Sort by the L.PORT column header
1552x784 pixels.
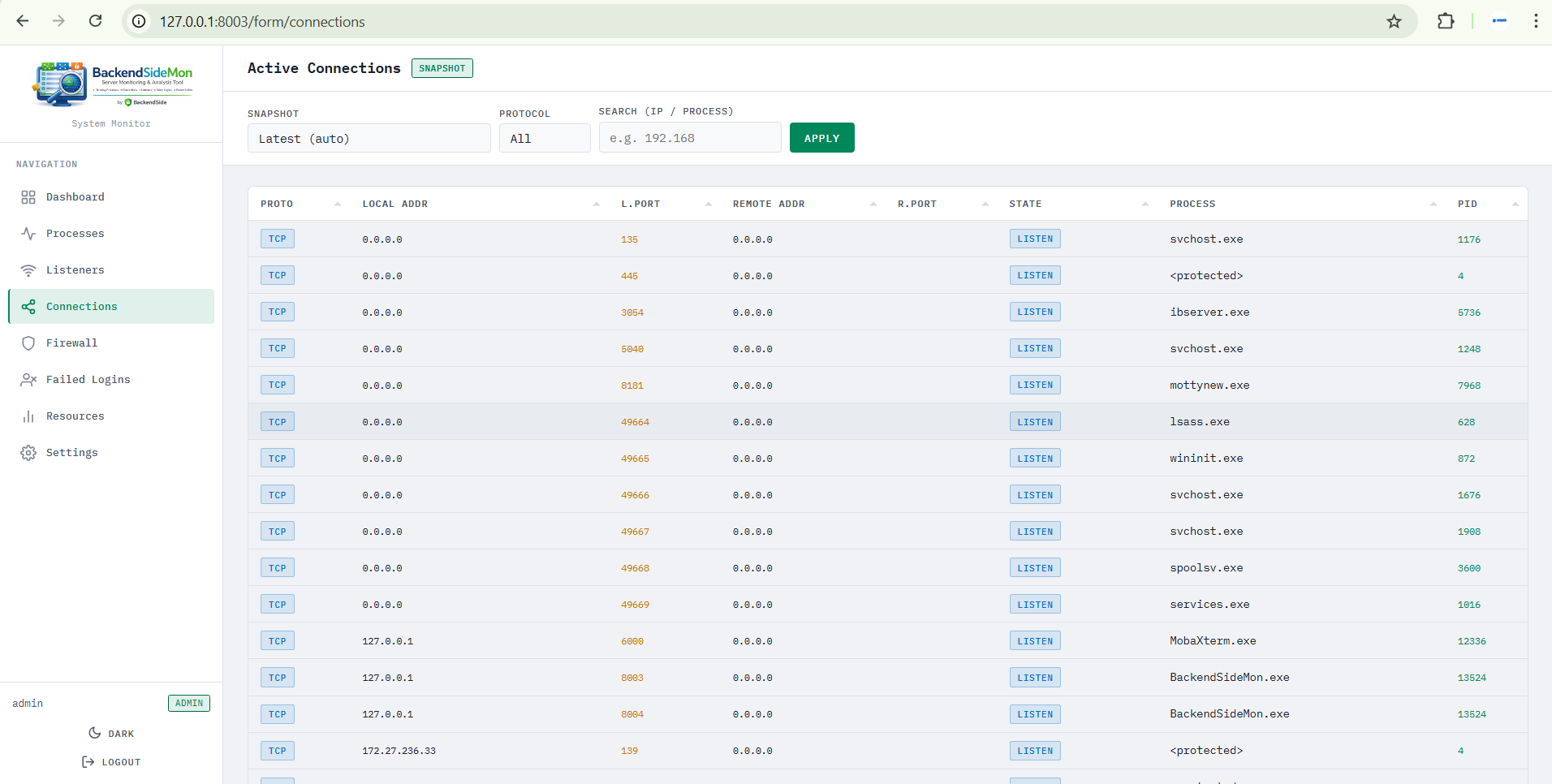[640, 205]
